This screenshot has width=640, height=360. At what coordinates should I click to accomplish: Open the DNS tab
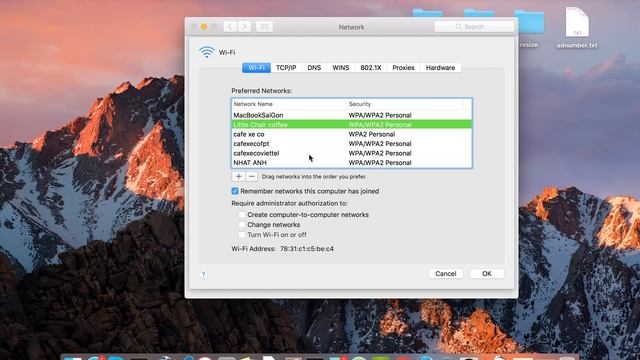[x=314, y=68]
